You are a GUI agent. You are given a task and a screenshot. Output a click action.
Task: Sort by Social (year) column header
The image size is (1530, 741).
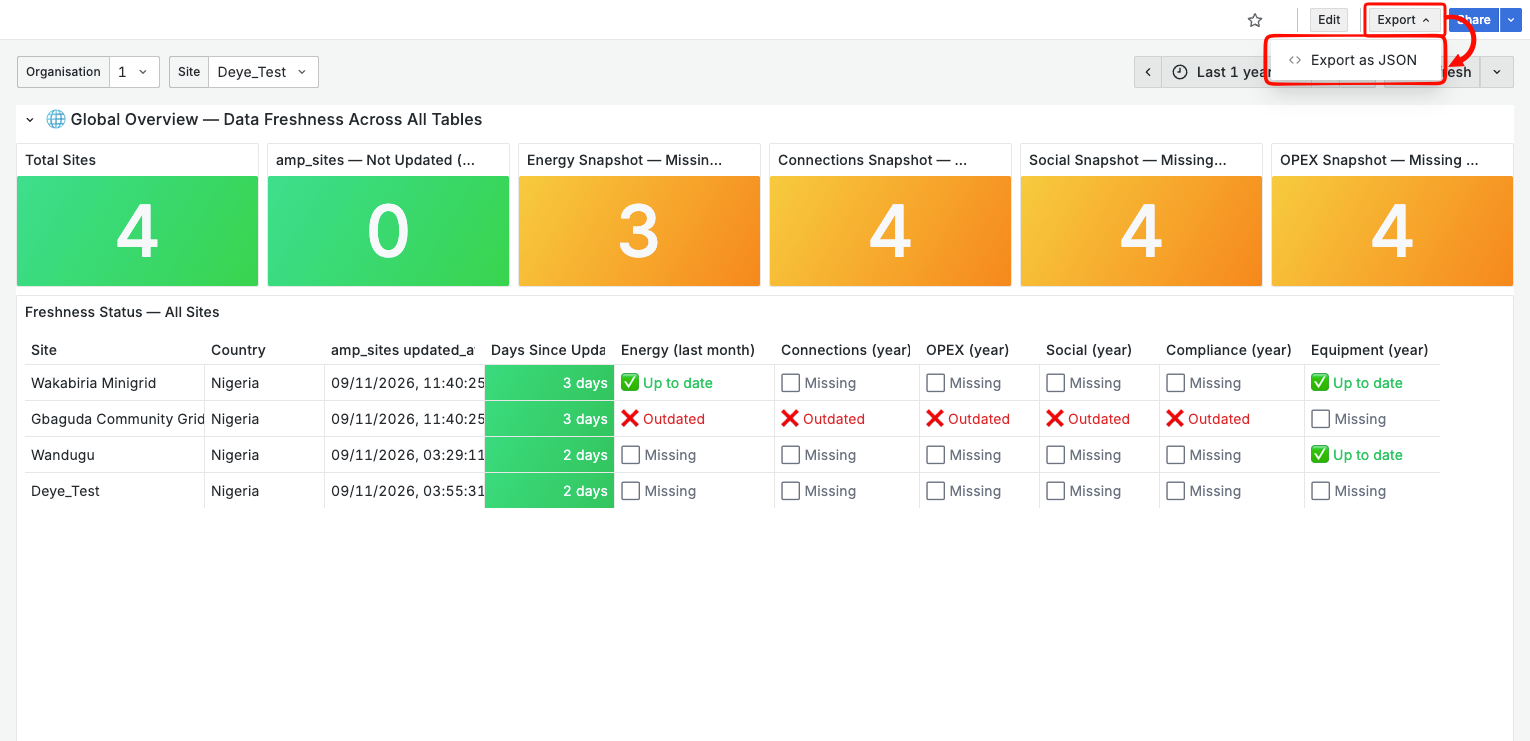1089,350
